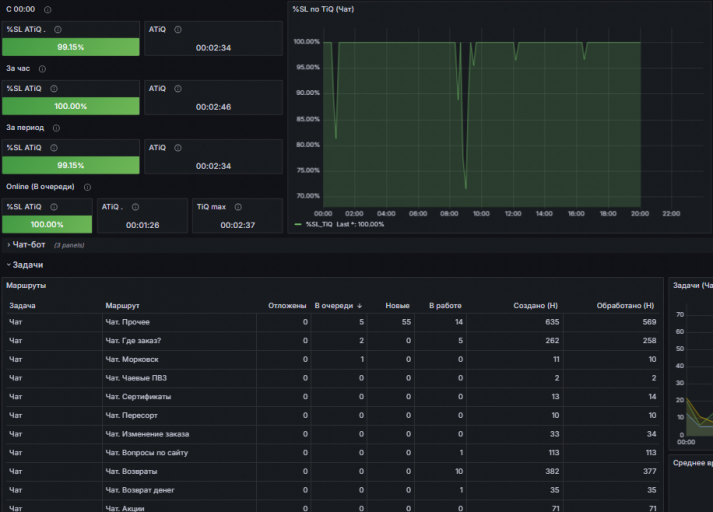The width and height of the screenshot is (713, 512).
Task: Select Чат. Прочее route cell
Action: tap(179, 322)
